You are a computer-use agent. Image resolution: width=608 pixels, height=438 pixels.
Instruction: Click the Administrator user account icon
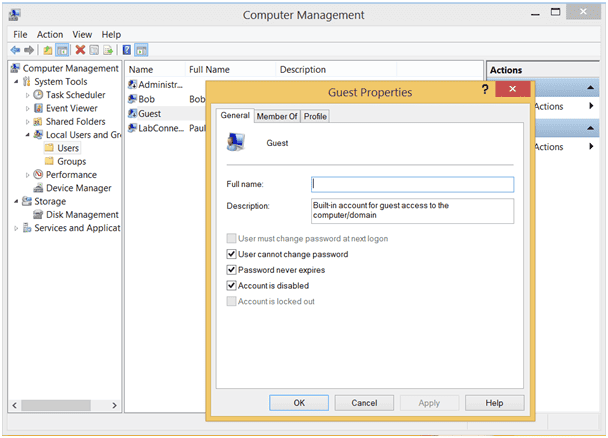click(x=132, y=84)
